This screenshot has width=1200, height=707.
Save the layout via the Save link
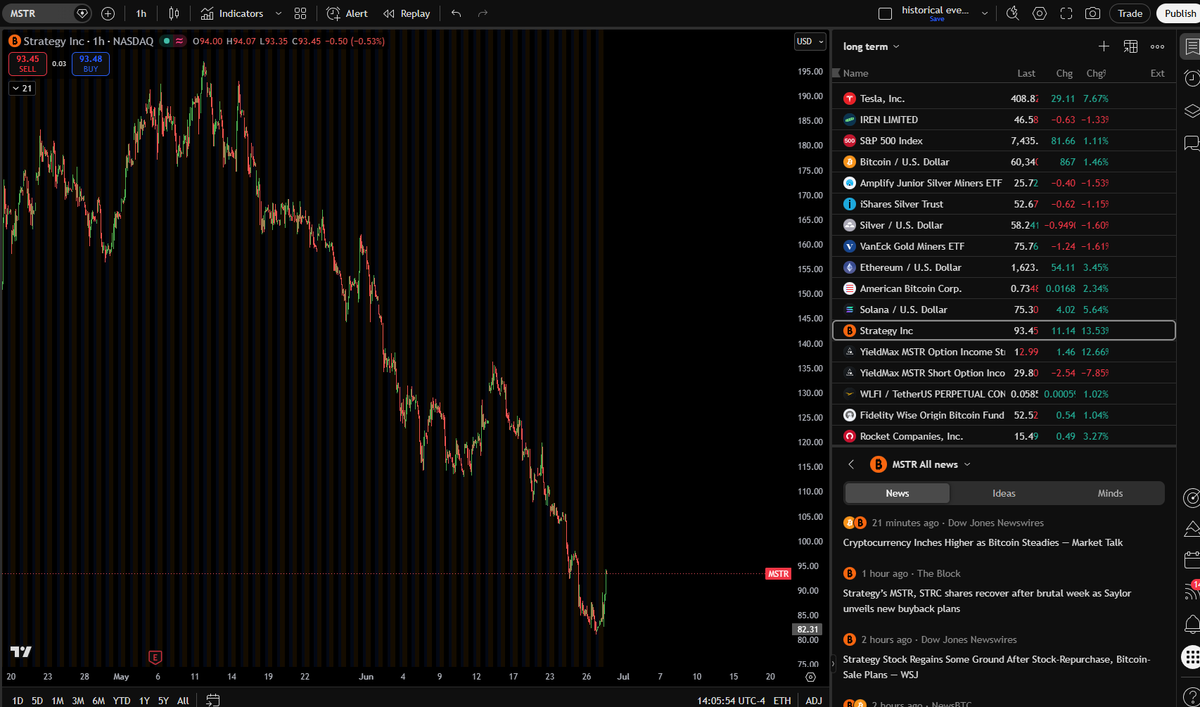click(x=936, y=19)
